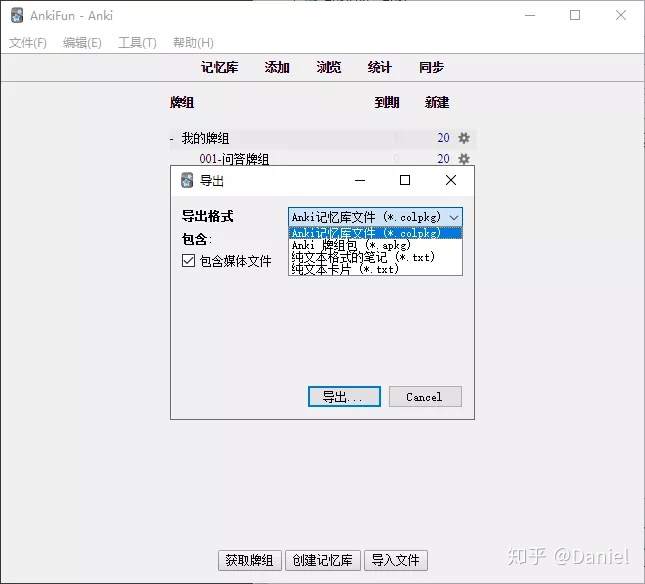Select the 我的牌组 deck row
Image resolution: width=645 pixels, height=584 pixels.
tap(323, 138)
